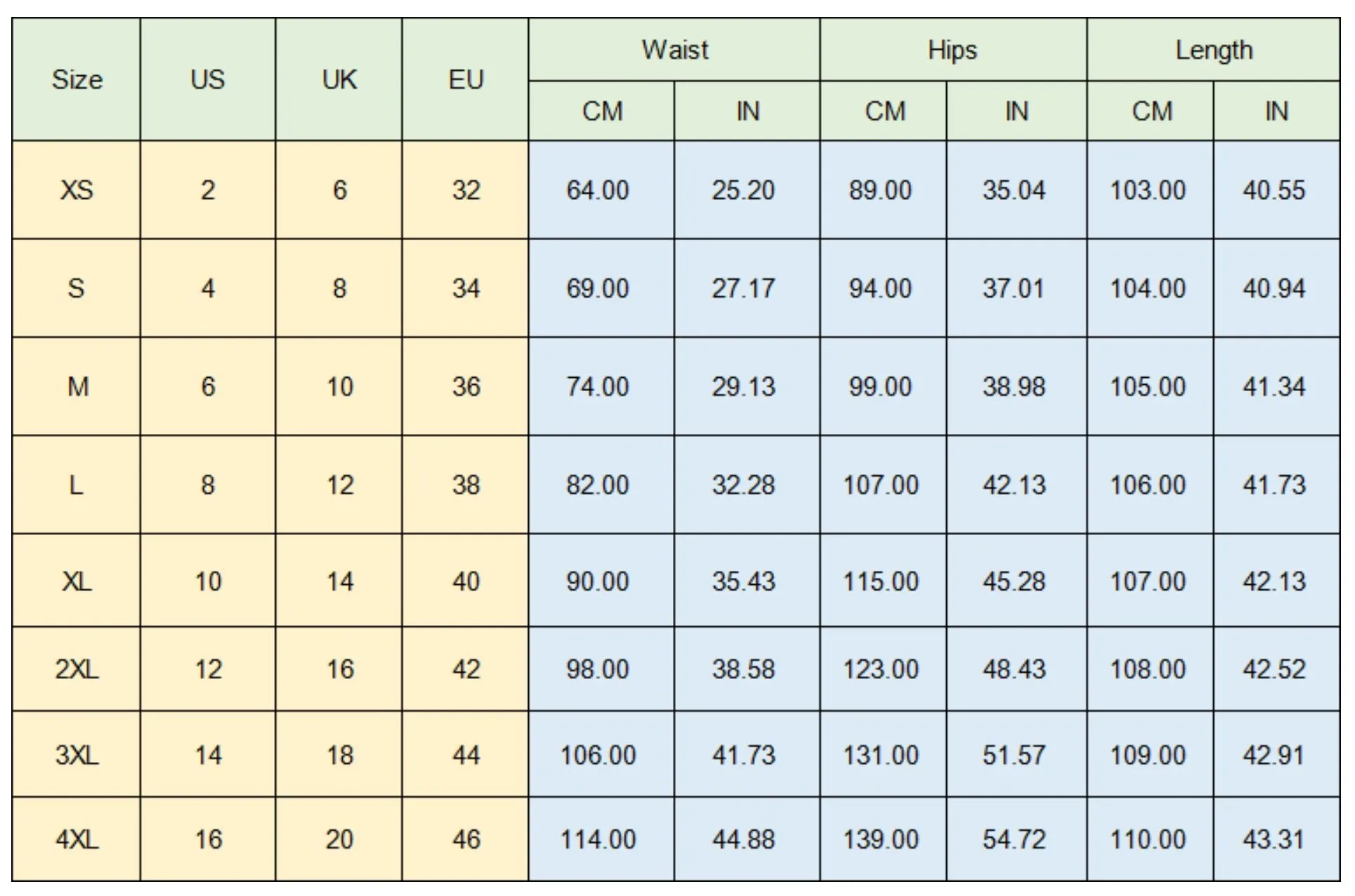The width and height of the screenshot is (1355, 896).
Task: Select the XS size cell
Action: point(77,190)
